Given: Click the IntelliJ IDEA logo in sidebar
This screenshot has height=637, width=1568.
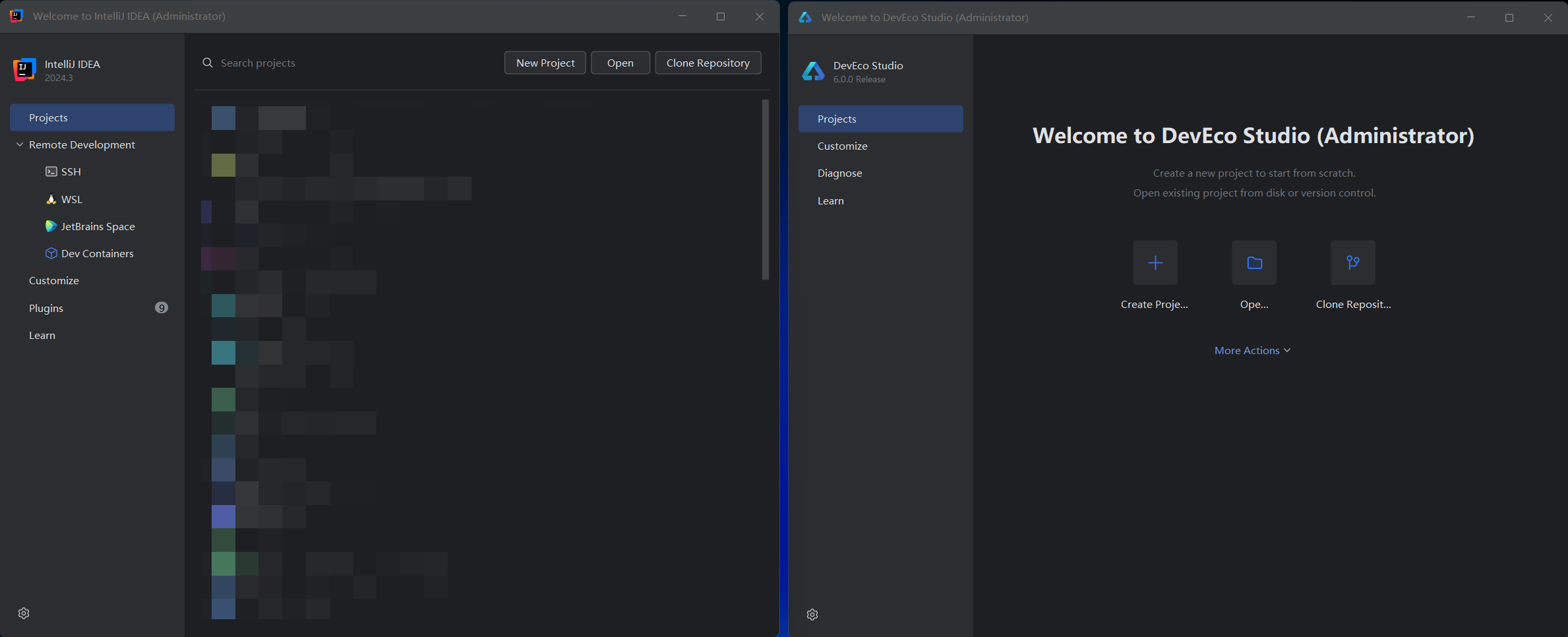Looking at the screenshot, I should (24, 69).
